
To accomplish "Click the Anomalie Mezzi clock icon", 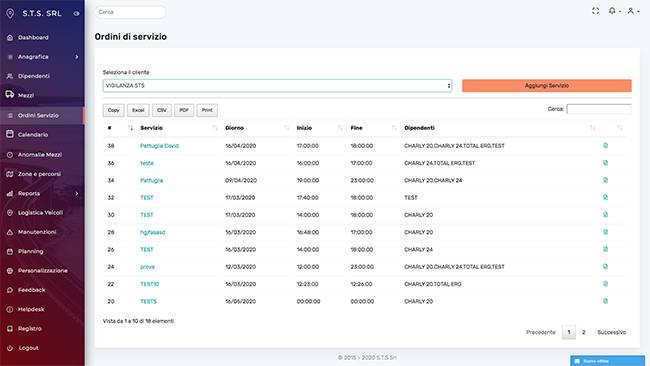I will click(x=10, y=155).
